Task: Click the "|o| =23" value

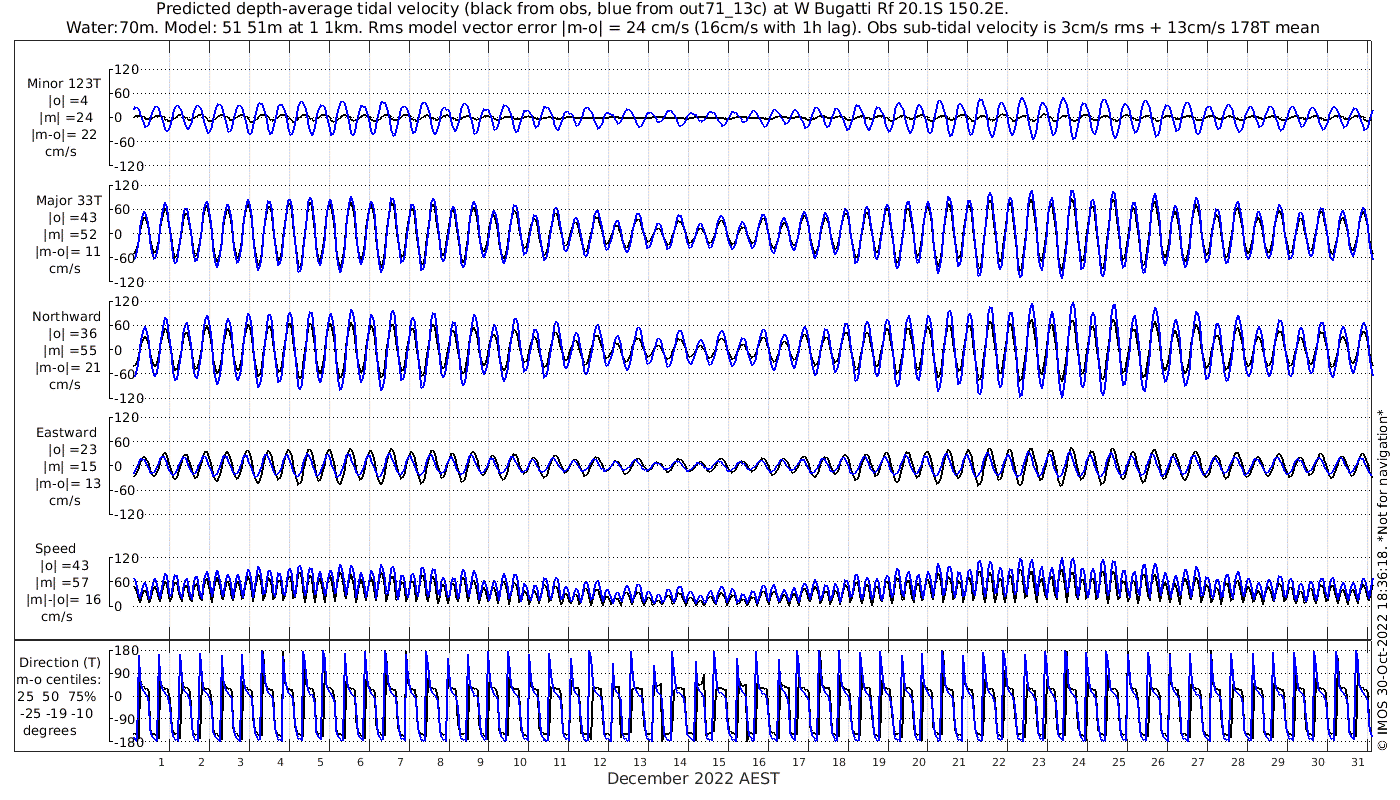Action: click(72, 450)
